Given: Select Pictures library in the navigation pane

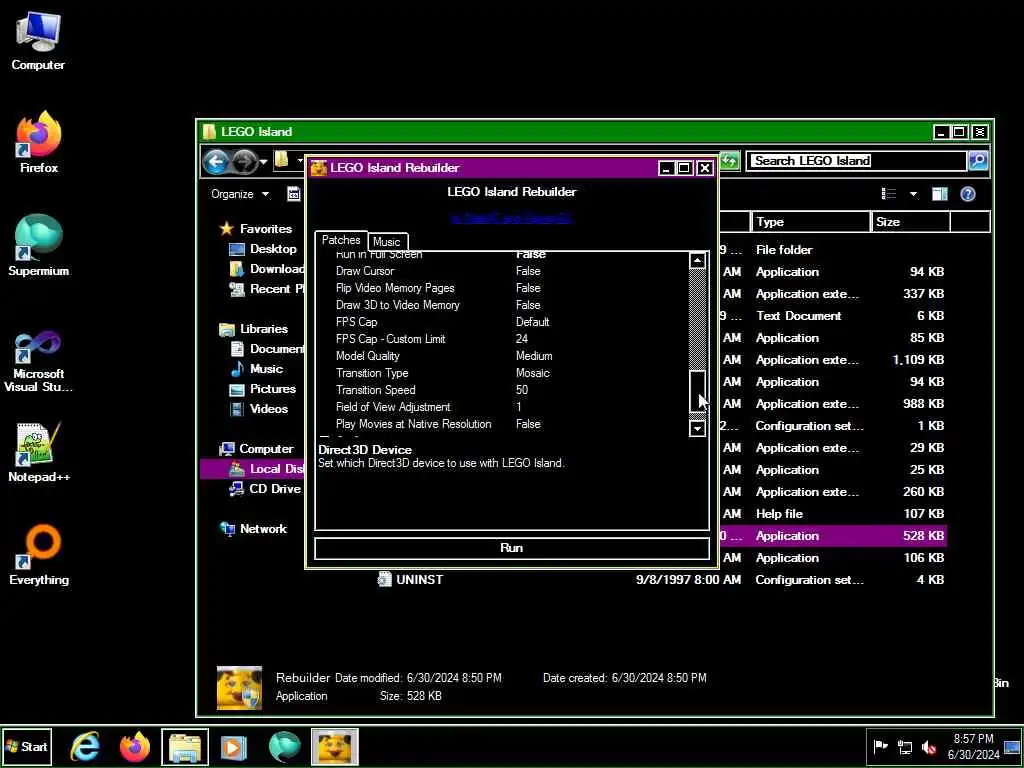Looking at the screenshot, I should [x=263, y=389].
